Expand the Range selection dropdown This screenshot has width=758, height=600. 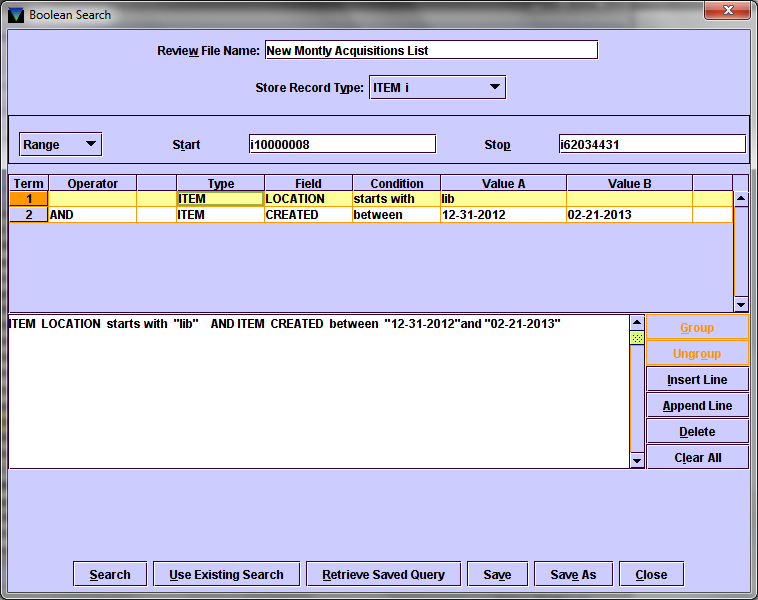tap(61, 145)
